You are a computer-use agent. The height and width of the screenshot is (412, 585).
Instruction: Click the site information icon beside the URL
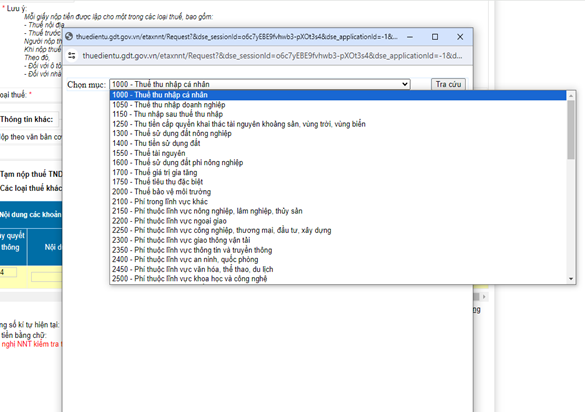pyautogui.click(x=72, y=56)
